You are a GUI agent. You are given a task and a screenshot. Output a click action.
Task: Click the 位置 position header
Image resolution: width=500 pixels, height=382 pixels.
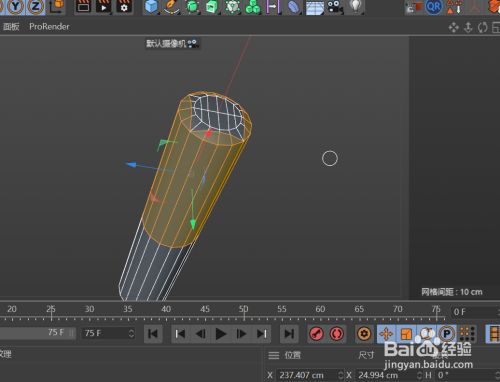293,355
